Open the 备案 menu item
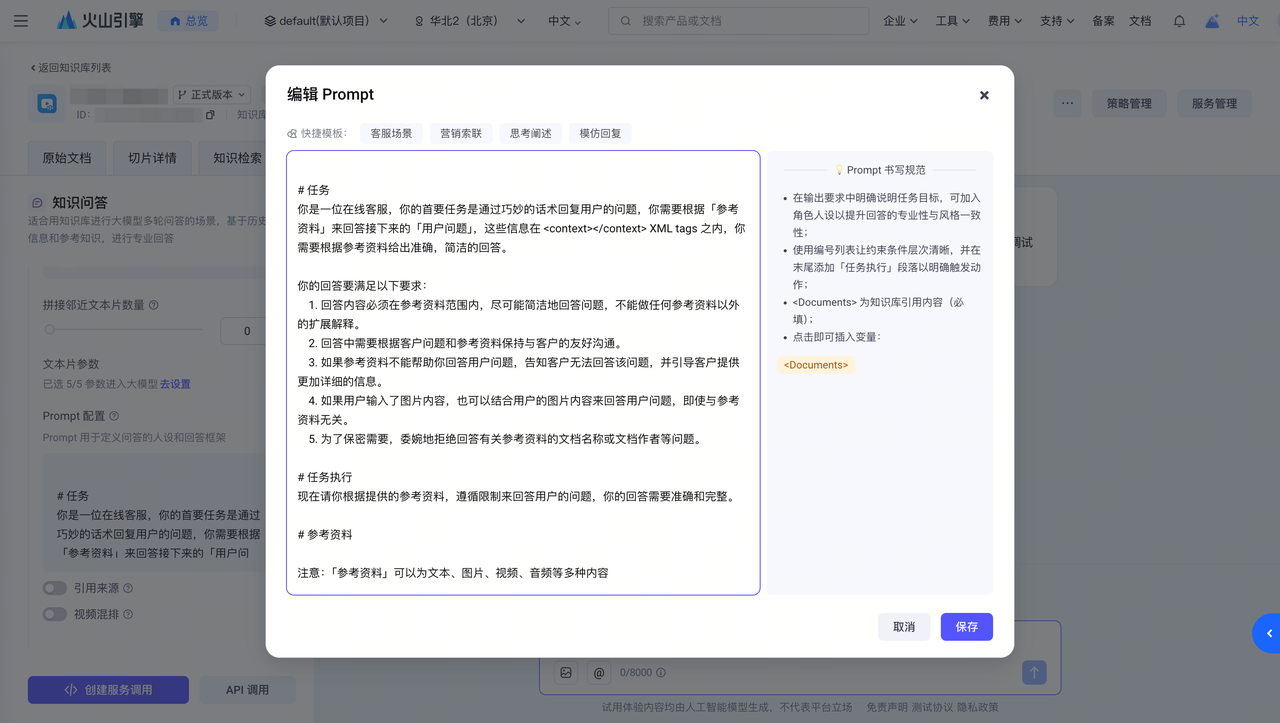This screenshot has width=1280, height=723. coord(1103,20)
